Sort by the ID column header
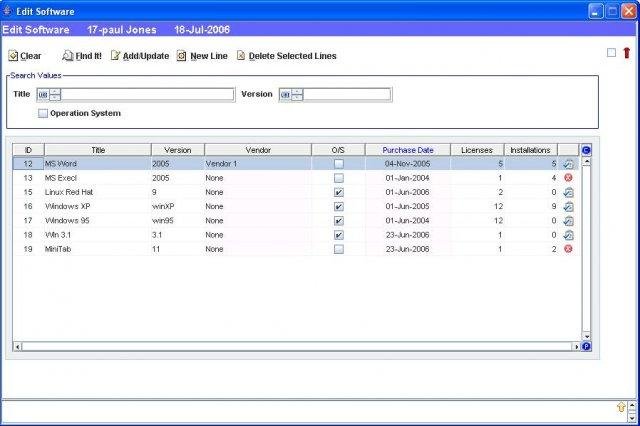Image resolution: width=640 pixels, height=426 pixels. click(28, 150)
